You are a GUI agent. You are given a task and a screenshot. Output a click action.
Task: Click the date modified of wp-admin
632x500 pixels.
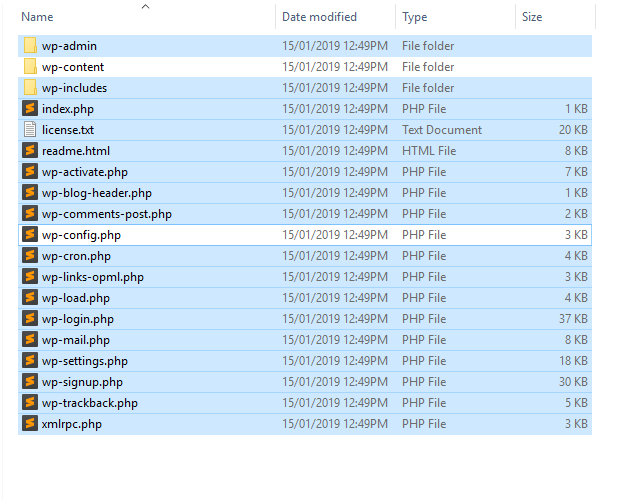[x=335, y=46]
